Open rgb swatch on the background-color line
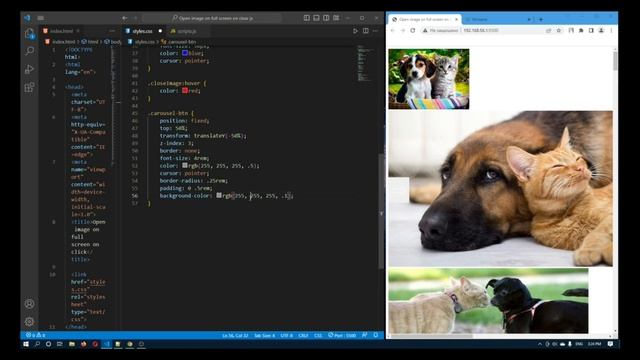Image resolution: width=640 pixels, height=360 pixels. [219, 196]
